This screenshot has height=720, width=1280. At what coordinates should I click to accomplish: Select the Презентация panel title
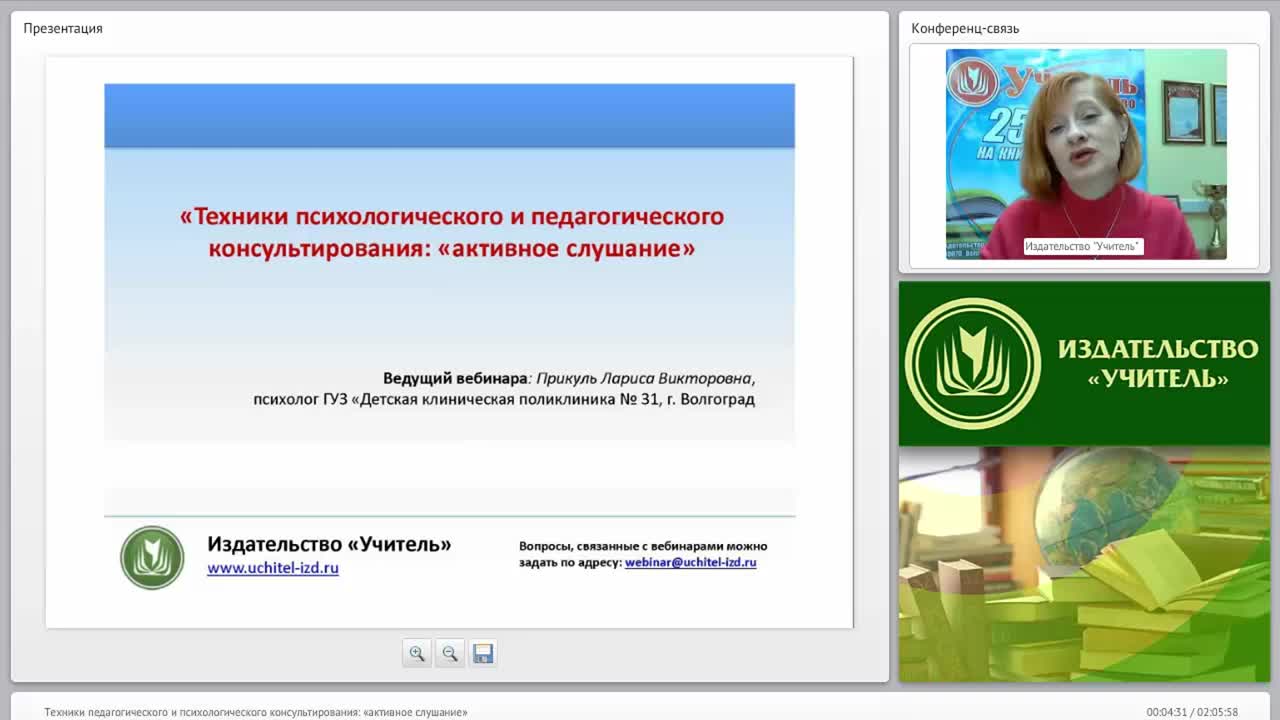point(63,28)
